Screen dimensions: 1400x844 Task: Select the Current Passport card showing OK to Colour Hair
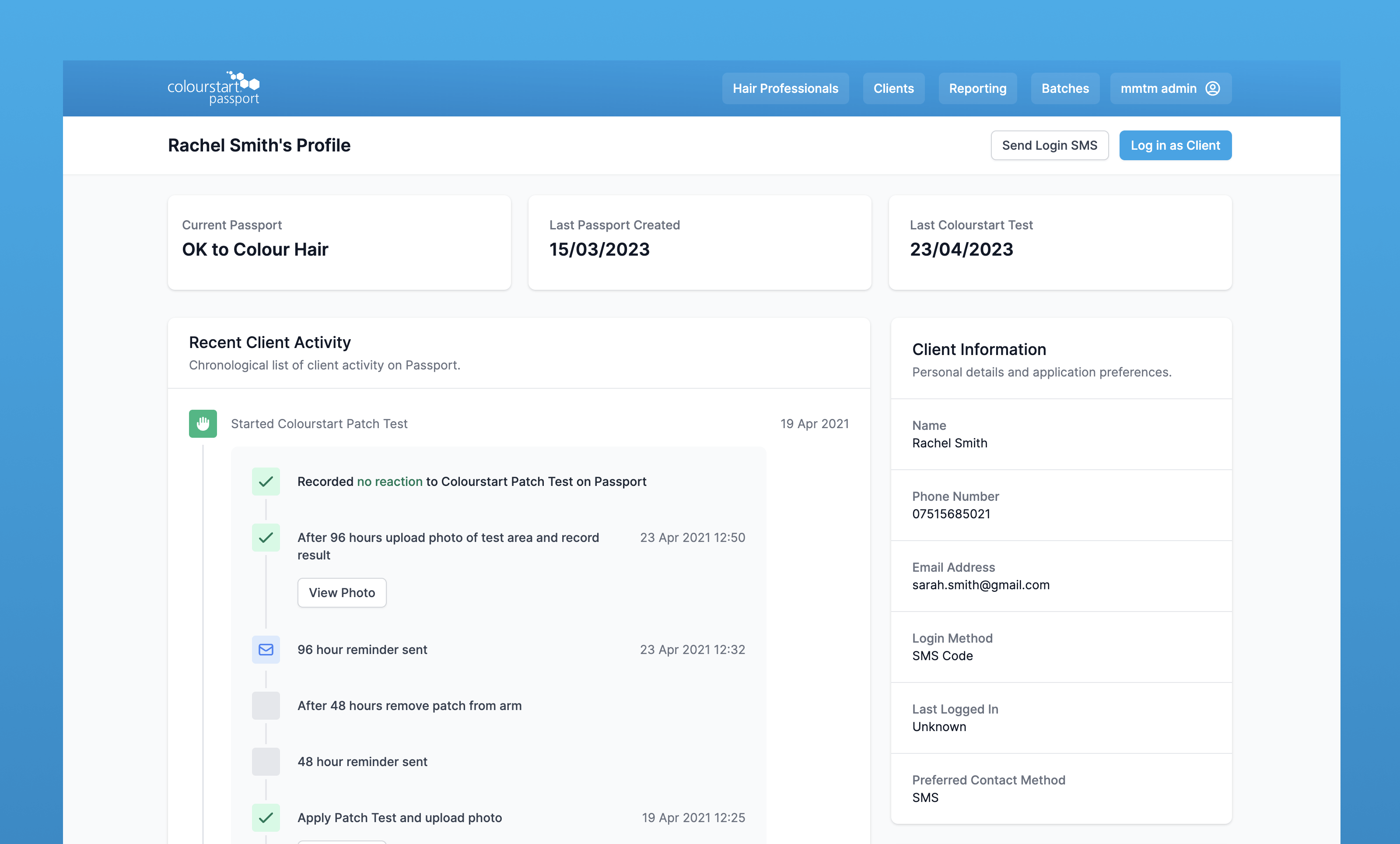339,243
